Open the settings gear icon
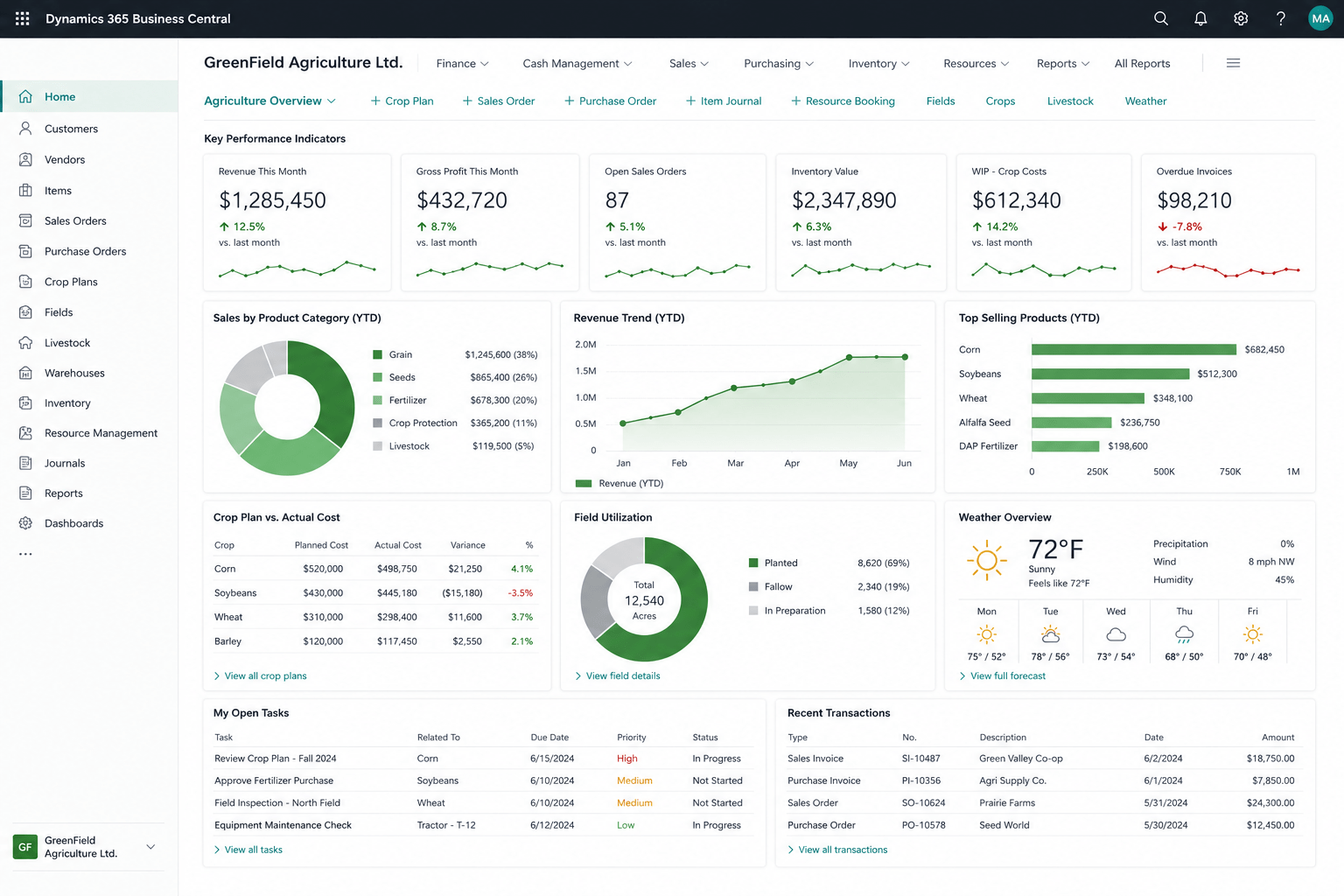Image resolution: width=1344 pixels, height=896 pixels. click(x=1241, y=18)
